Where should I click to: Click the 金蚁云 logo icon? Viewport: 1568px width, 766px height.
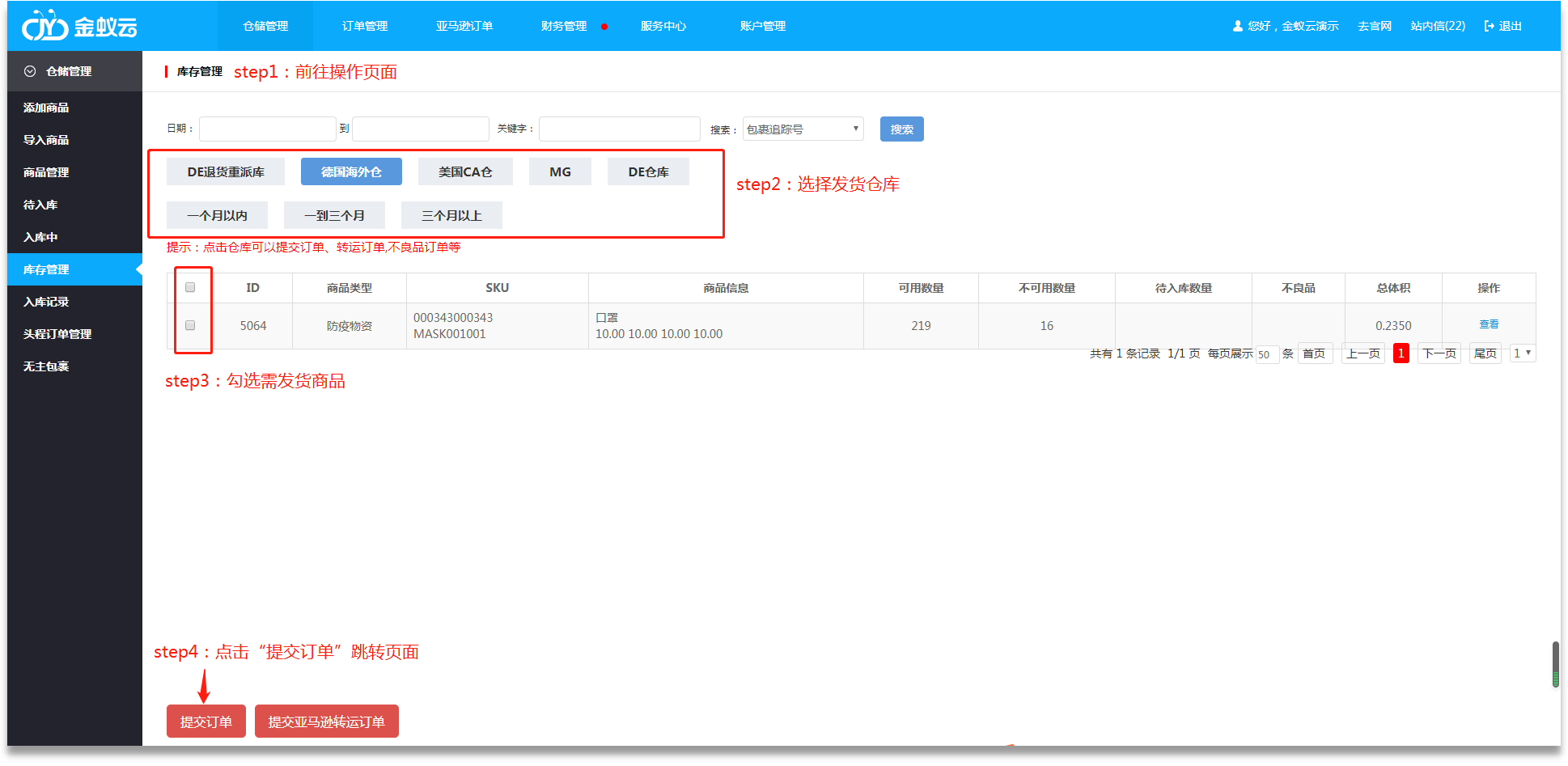44,26
